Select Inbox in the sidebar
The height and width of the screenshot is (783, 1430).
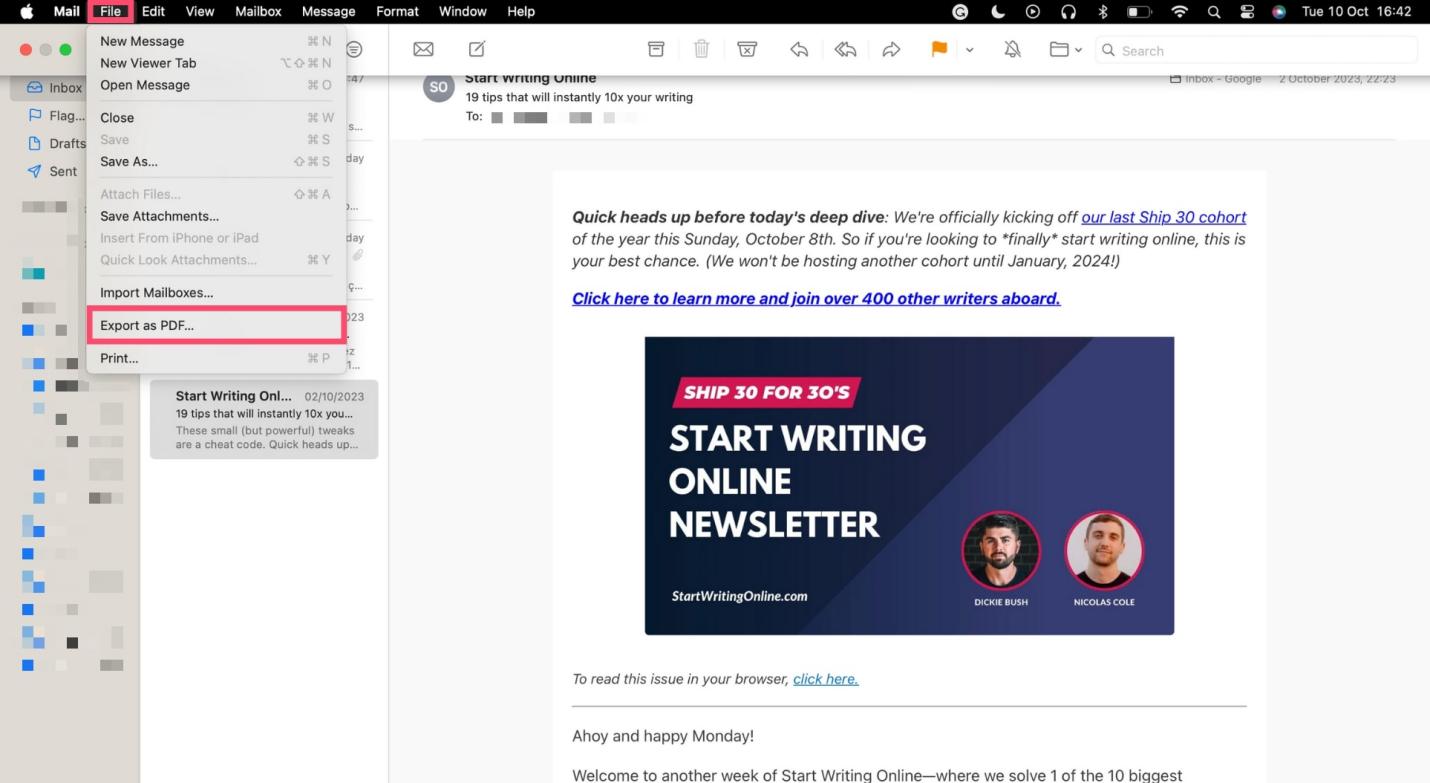(54, 88)
